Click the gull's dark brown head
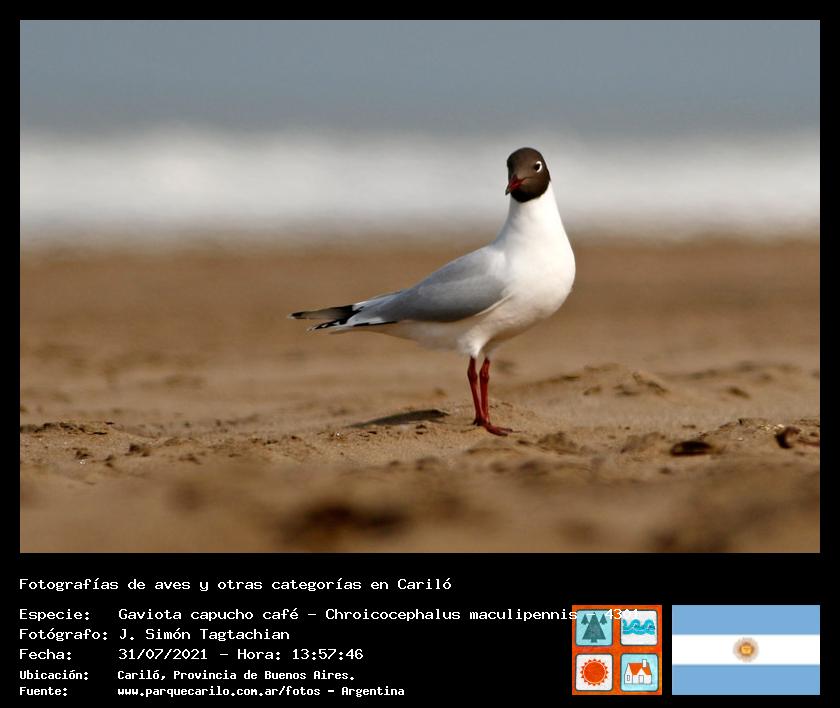840x708 pixels. pyautogui.click(x=531, y=168)
